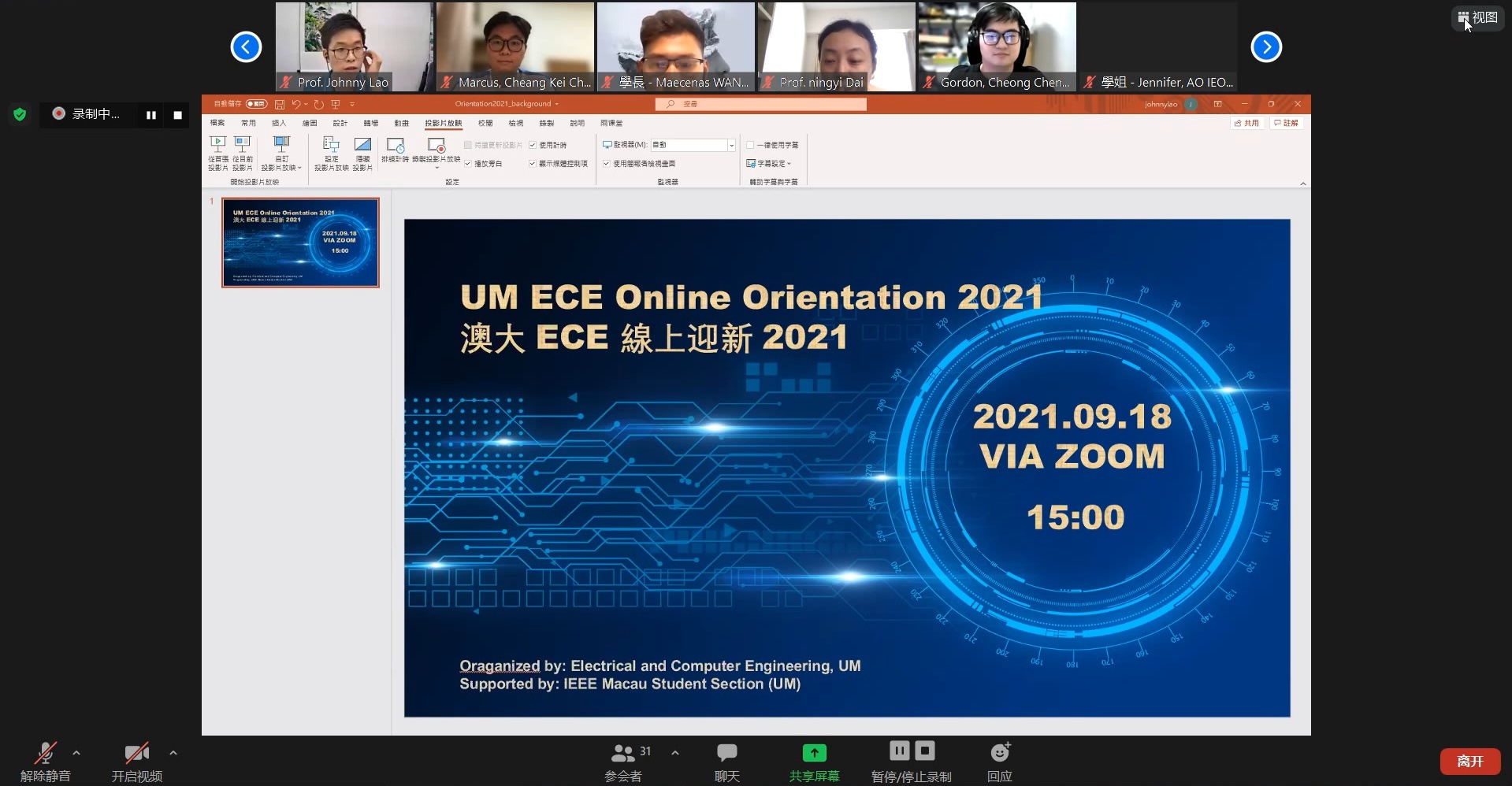Open 字幕設定 subtitle settings dropdown
Screen dimensions: 1512x786
click(x=769, y=164)
